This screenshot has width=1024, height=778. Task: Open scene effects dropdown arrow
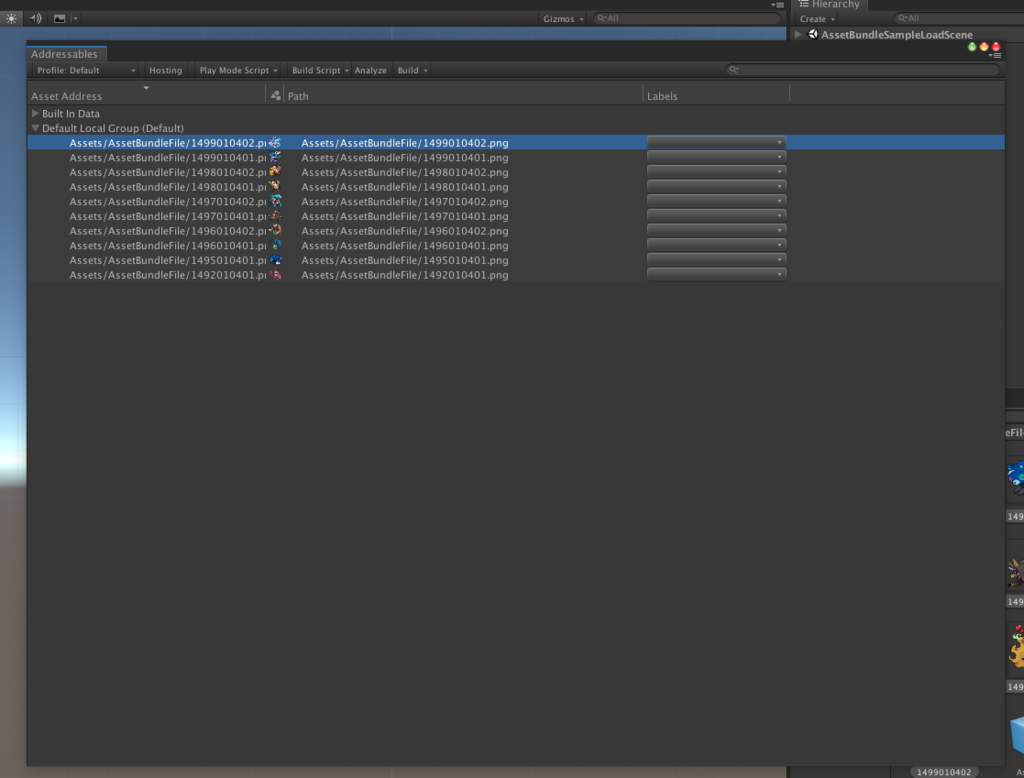76,18
